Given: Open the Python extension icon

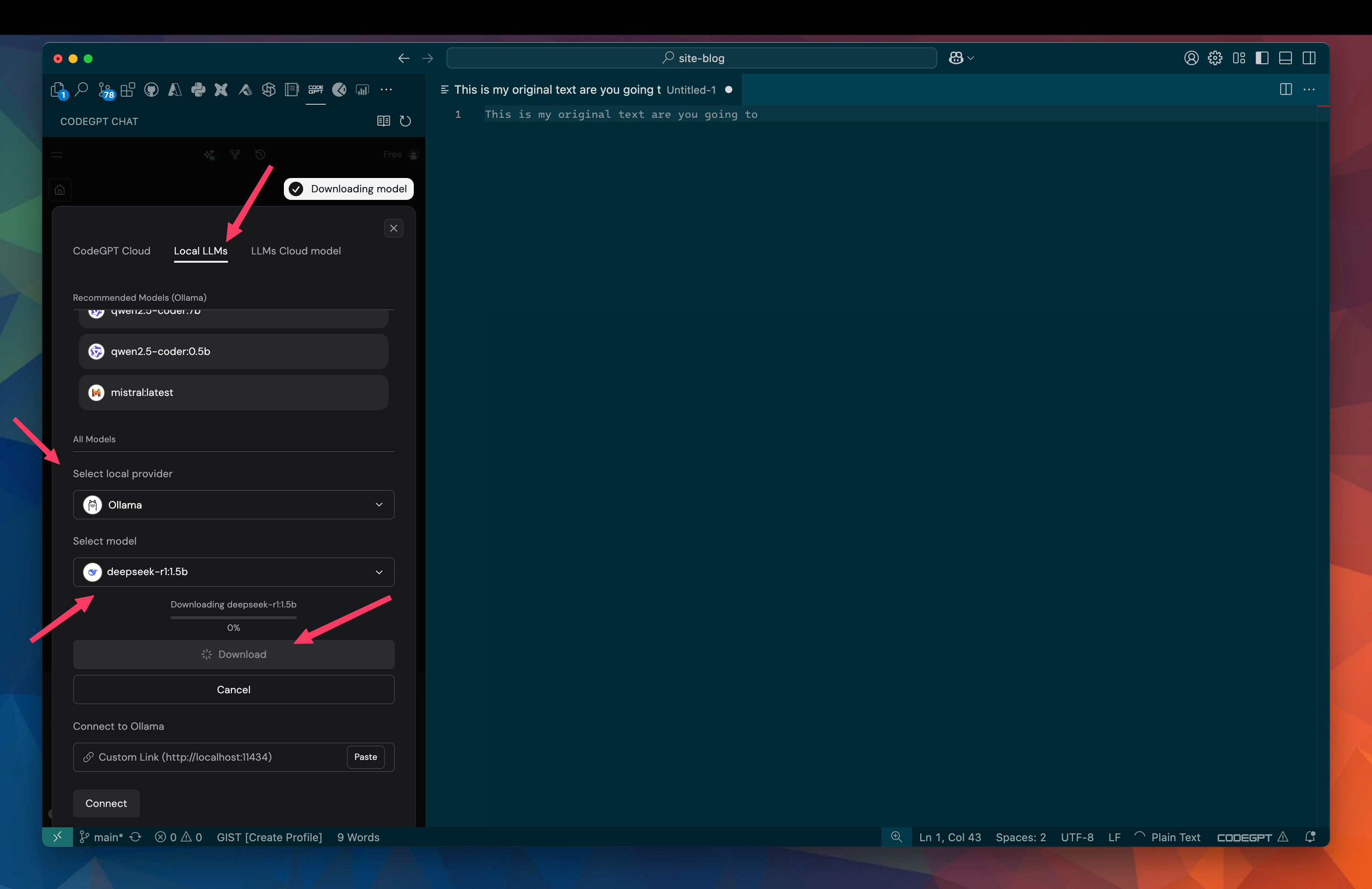Looking at the screenshot, I should 198,90.
